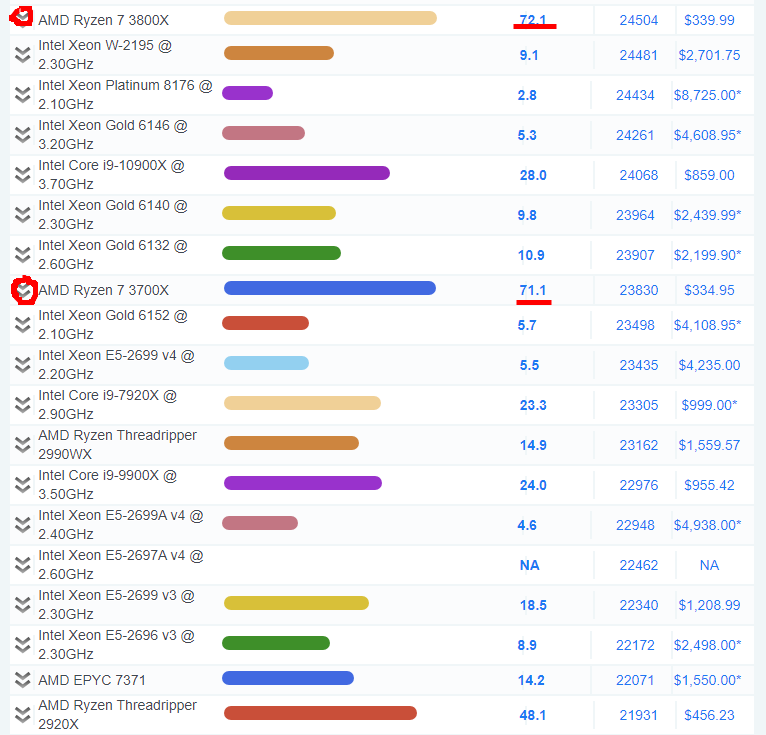Expand the Intel Xeon Gold 6132 row chevron

tap(22, 255)
